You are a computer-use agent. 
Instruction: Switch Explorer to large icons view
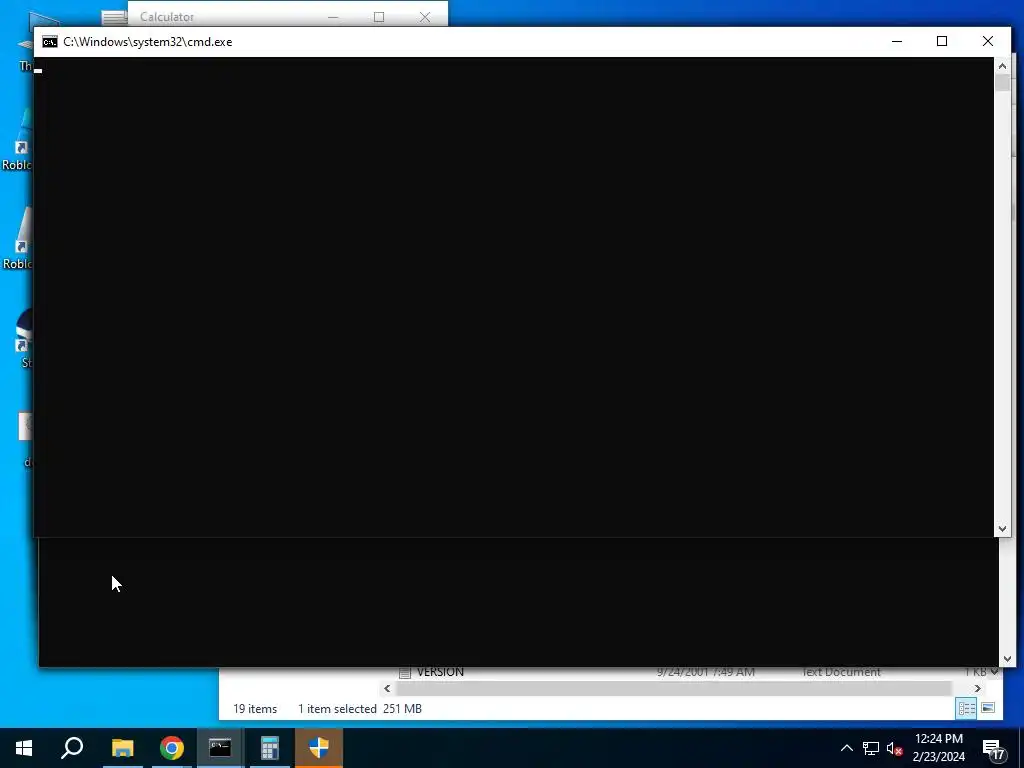(988, 708)
